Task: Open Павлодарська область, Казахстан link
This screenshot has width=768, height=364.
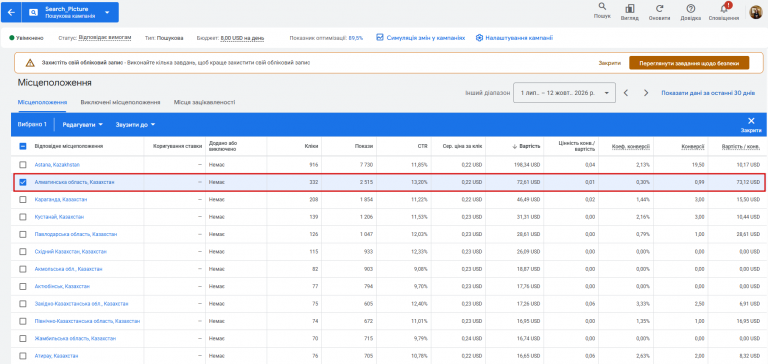Action: (x=76, y=234)
